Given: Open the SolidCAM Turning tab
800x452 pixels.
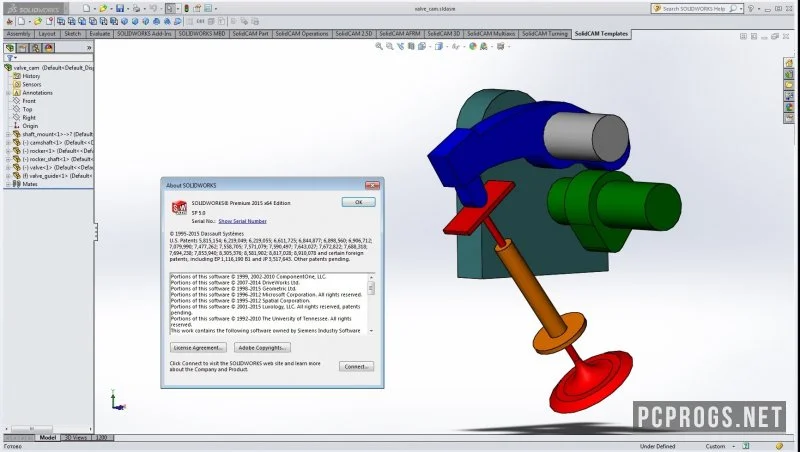Looking at the screenshot, I should (x=545, y=34).
